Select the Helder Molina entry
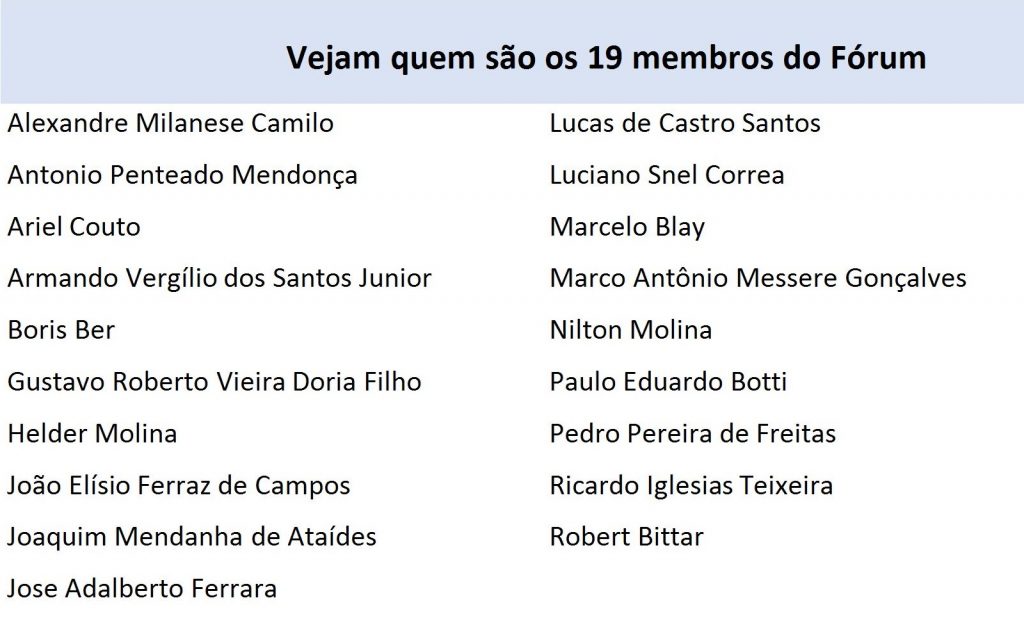Image resolution: width=1024 pixels, height=630 pixels. click(92, 433)
